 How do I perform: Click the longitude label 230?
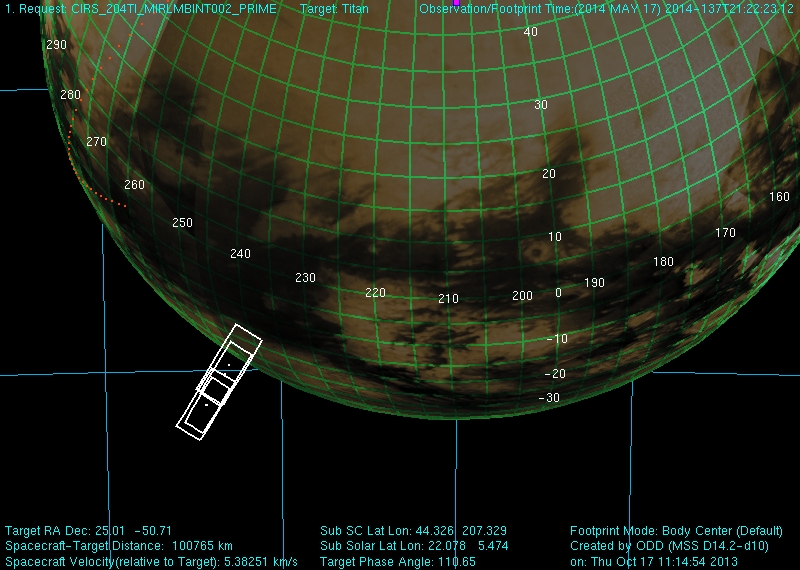pyautogui.click(x=305, y=278)
